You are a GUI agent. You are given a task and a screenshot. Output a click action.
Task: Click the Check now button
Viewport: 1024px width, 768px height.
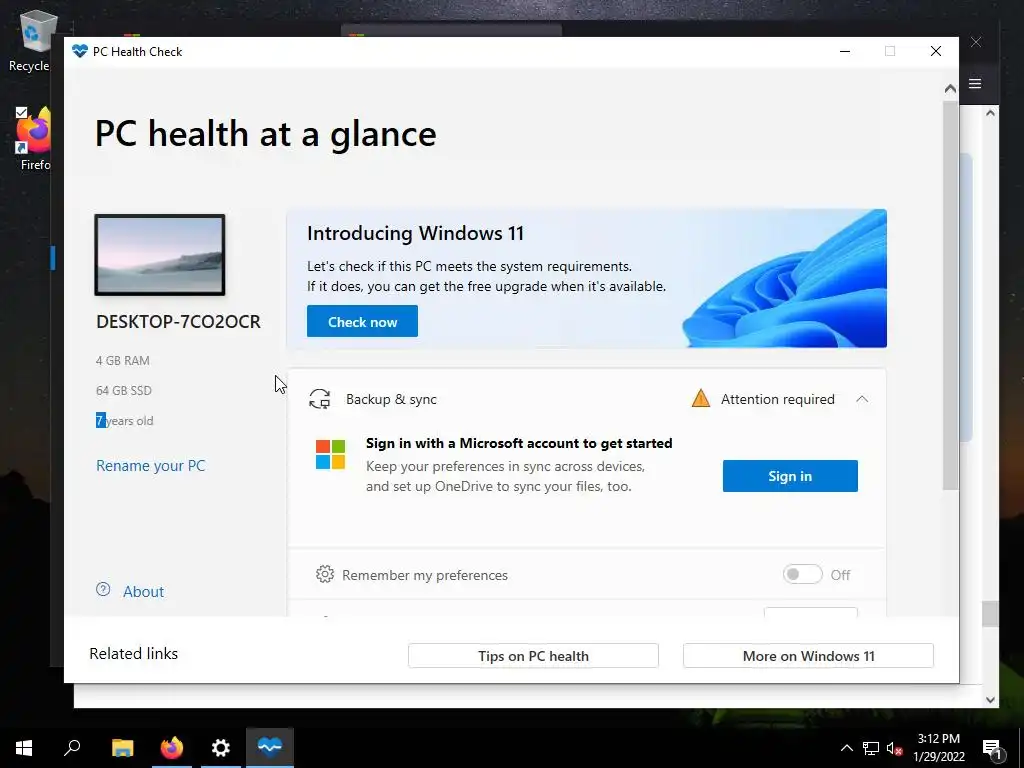coord(362,321)
